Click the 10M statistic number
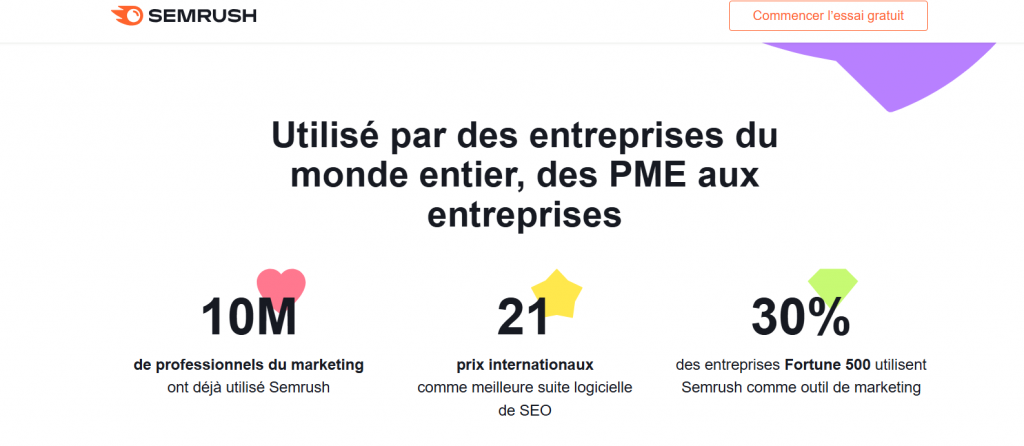Screen dimensions: 1024x446 [248, 318]
